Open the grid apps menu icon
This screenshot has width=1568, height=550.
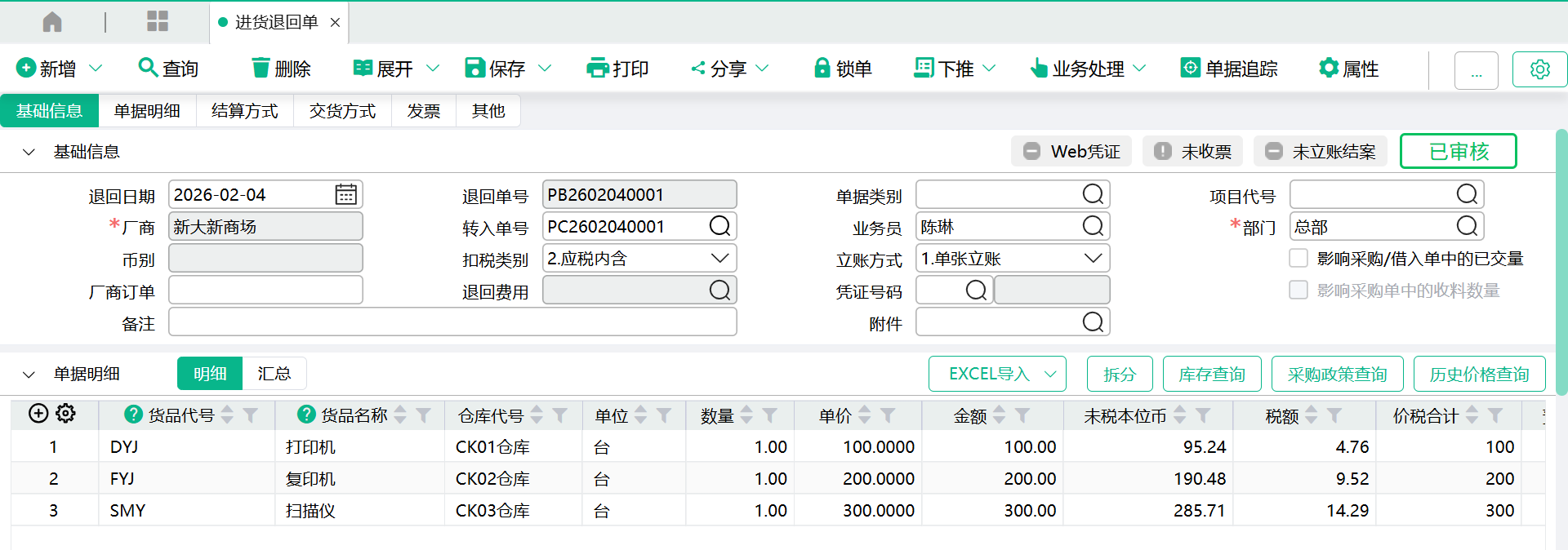point(158,22)
